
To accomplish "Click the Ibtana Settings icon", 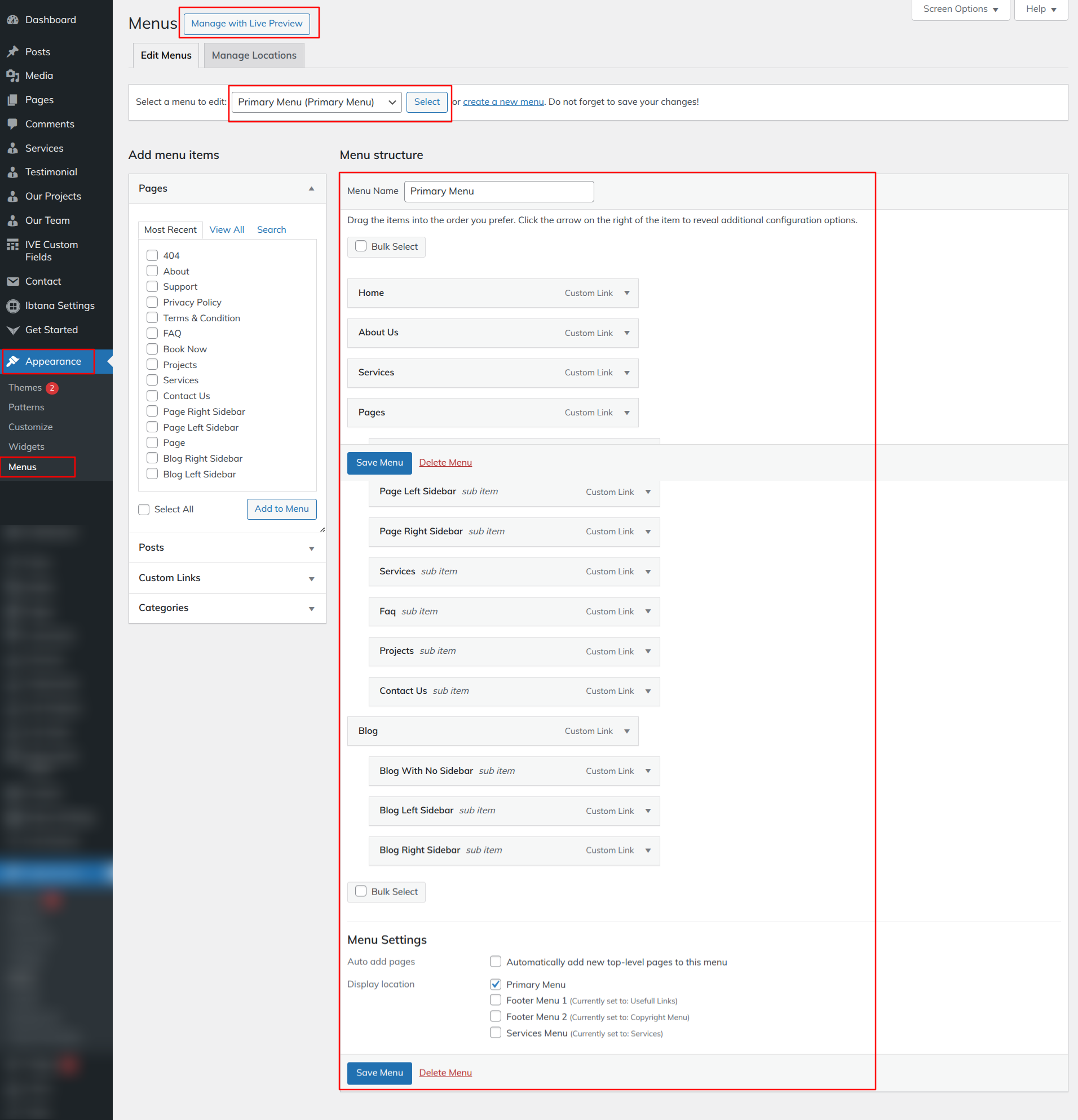I will pos(12,306).
